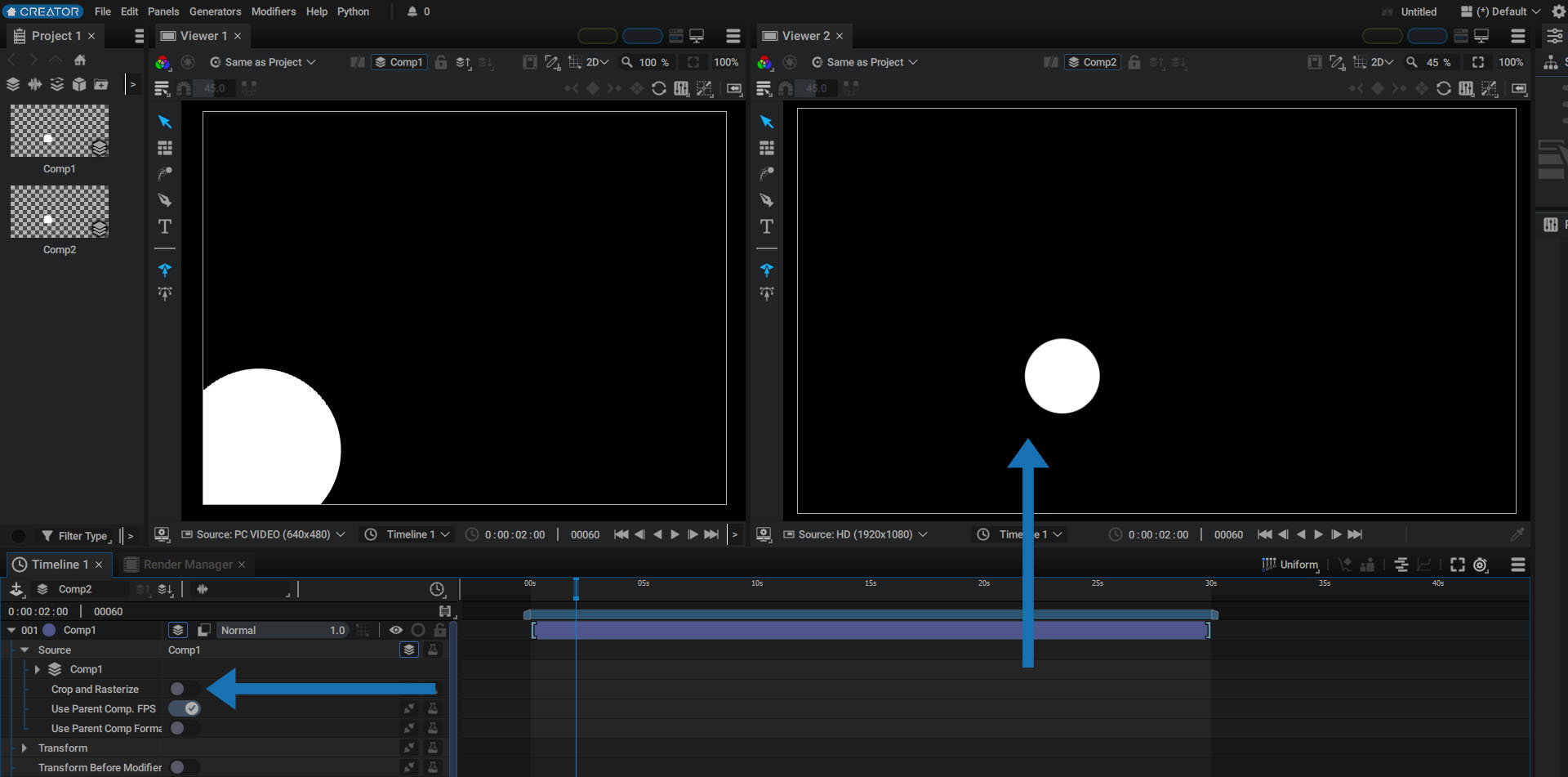Play forward in Viewer 1

(x=675, y=534)
